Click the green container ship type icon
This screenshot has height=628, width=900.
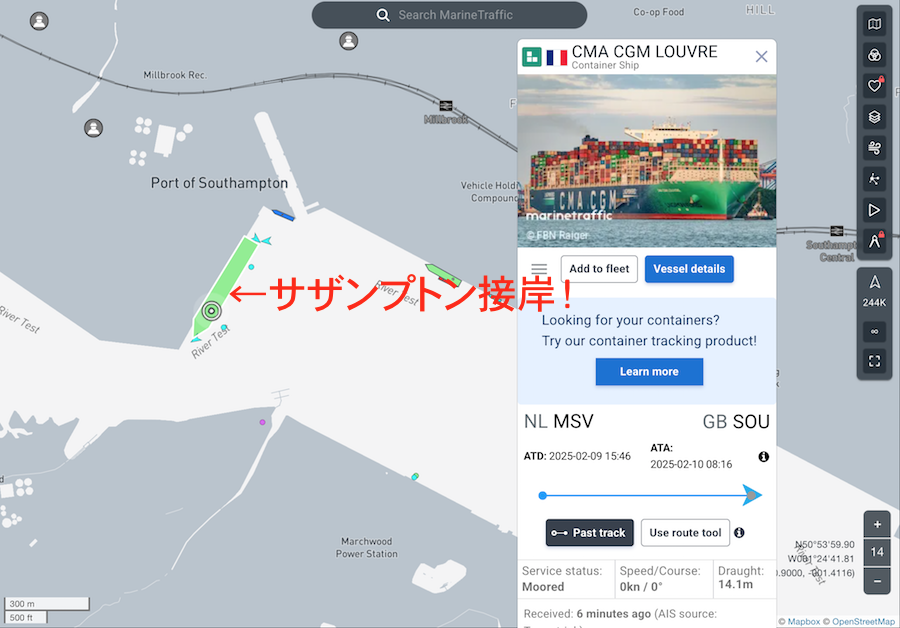point(532,57)
